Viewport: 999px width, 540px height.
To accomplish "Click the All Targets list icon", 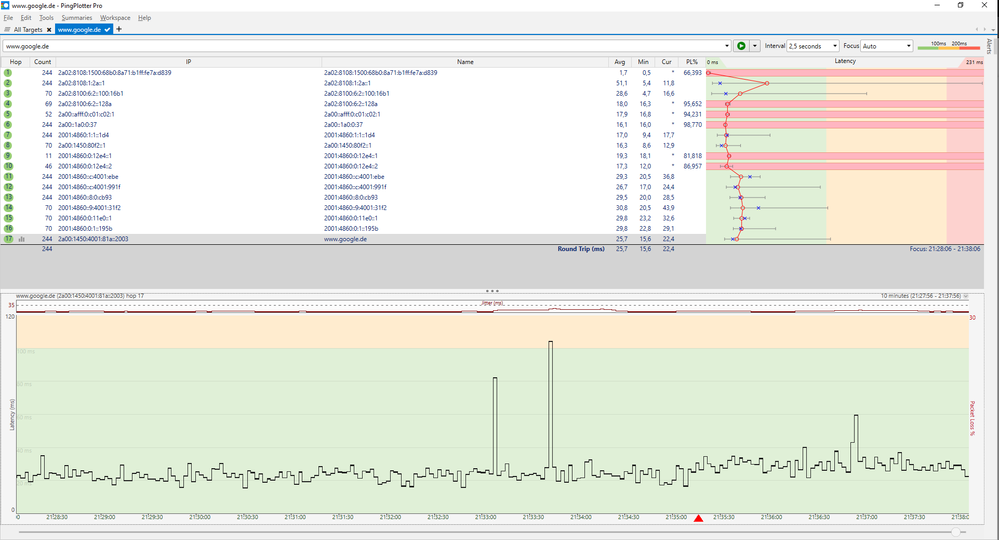I will 7,29.
